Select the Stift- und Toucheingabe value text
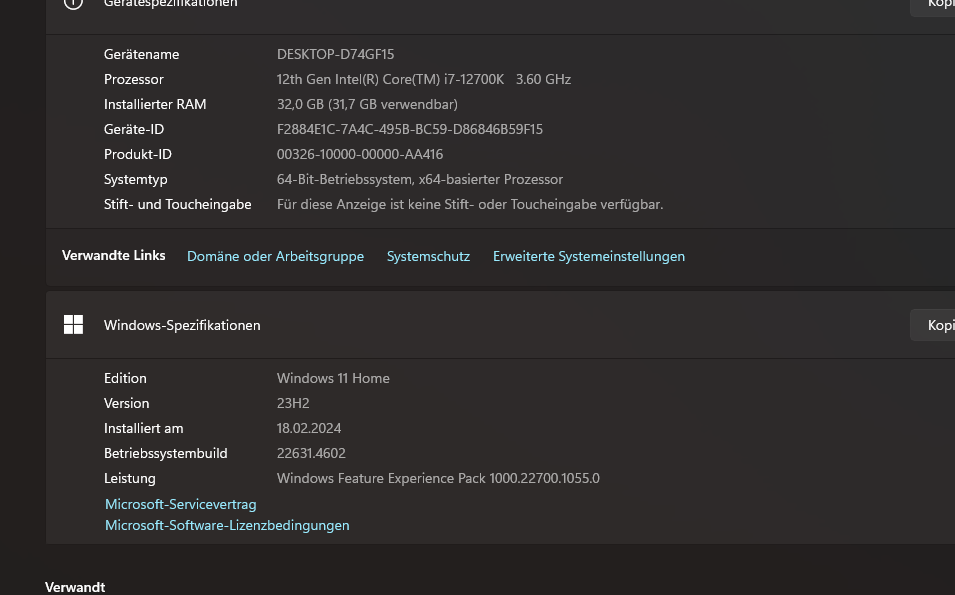955x595 pixels. click(x=470, y=204)
